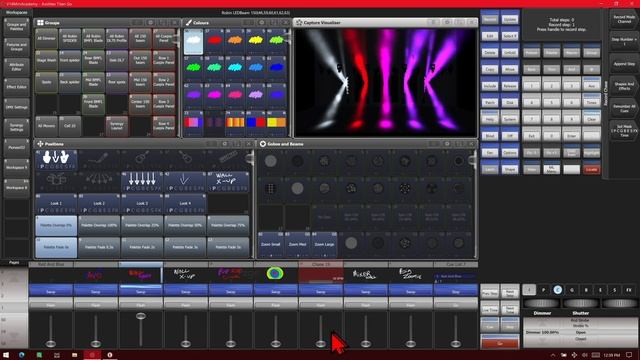Image resolution: width=640 pixels, height=360 pixels.
Task: Click the green circle playback legend
Action: [x=275, y=273]
